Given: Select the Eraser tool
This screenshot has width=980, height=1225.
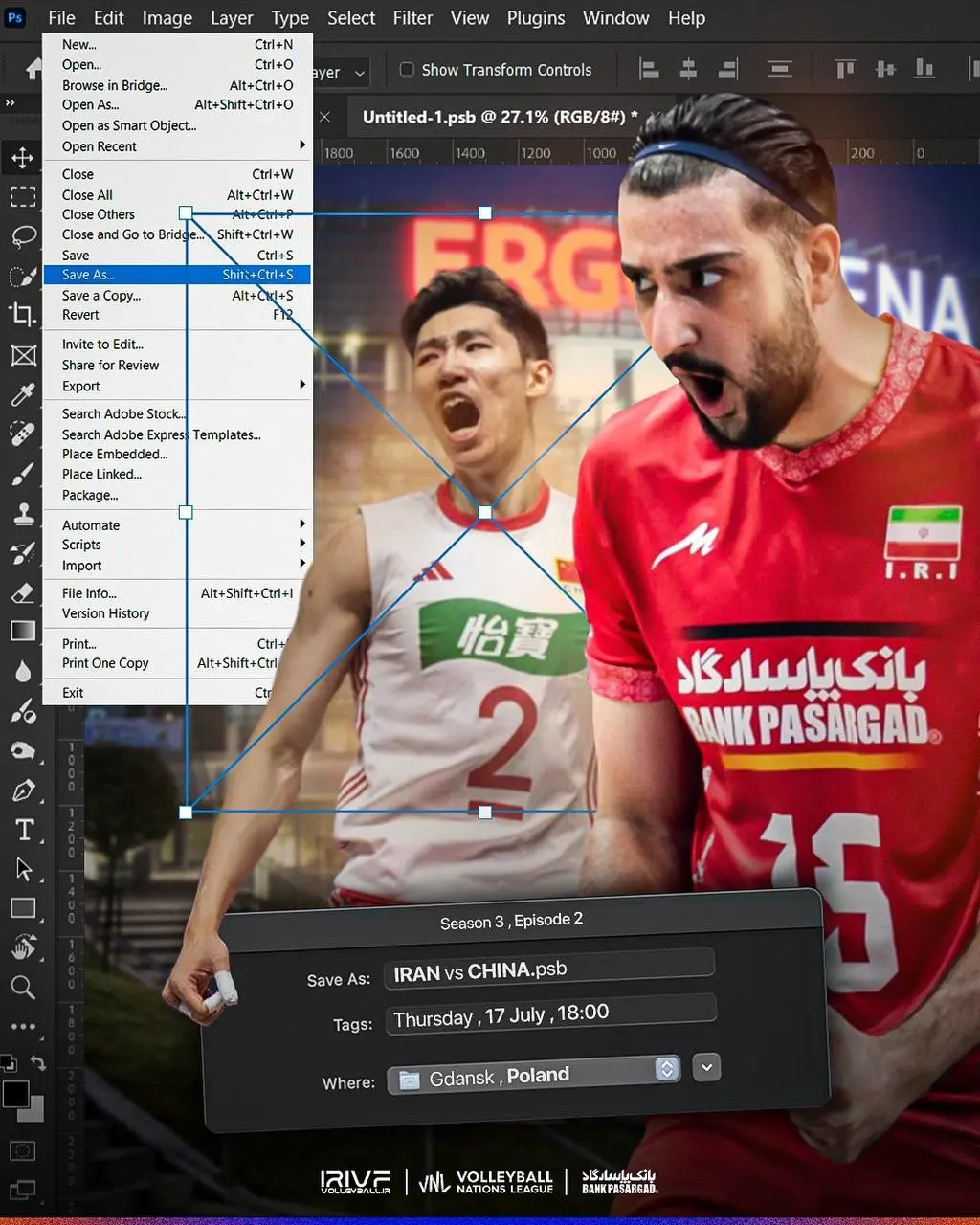Looking at the screenshot, I should coord(22,592).
